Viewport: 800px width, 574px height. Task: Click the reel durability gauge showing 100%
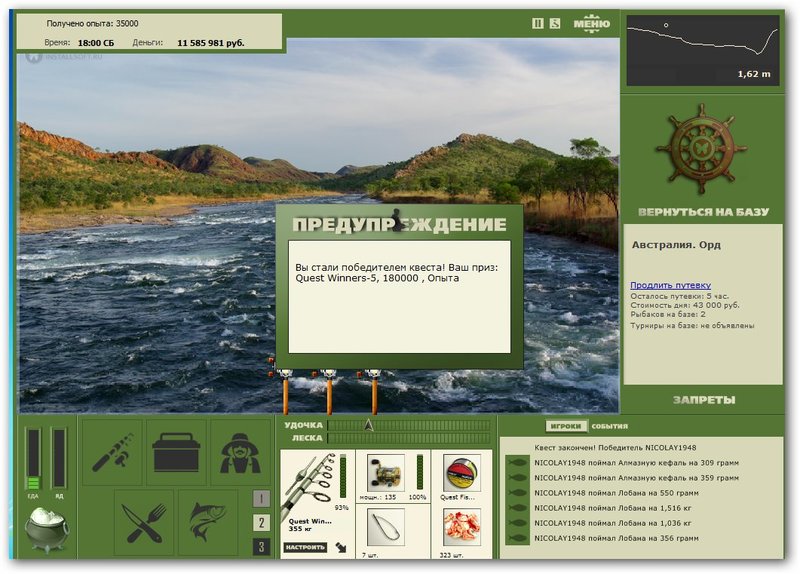click(x=420, y=472)
